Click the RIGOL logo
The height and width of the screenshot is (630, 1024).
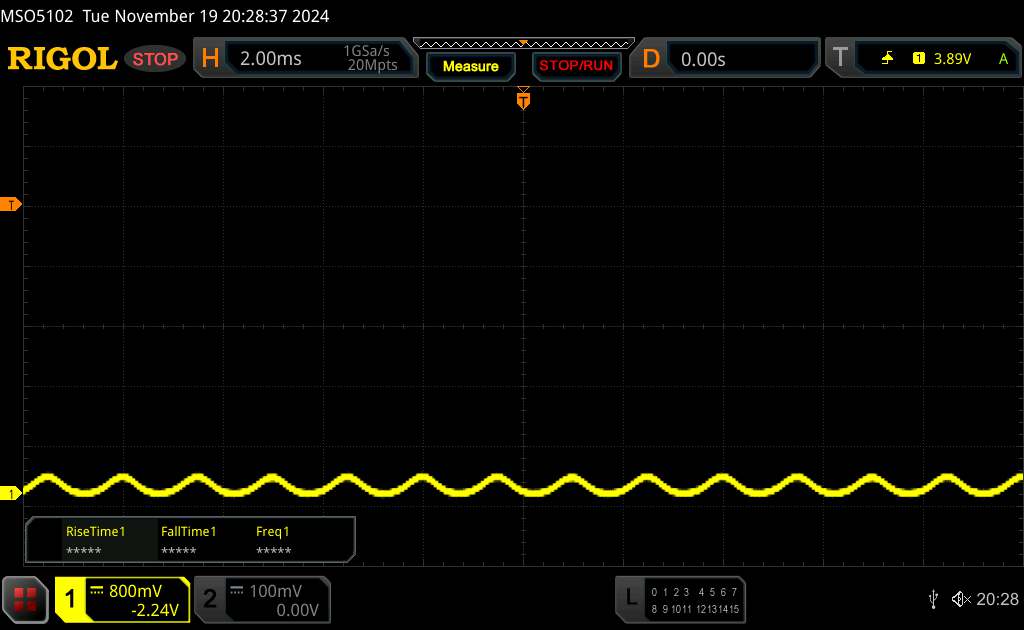[x=62, y=59]
